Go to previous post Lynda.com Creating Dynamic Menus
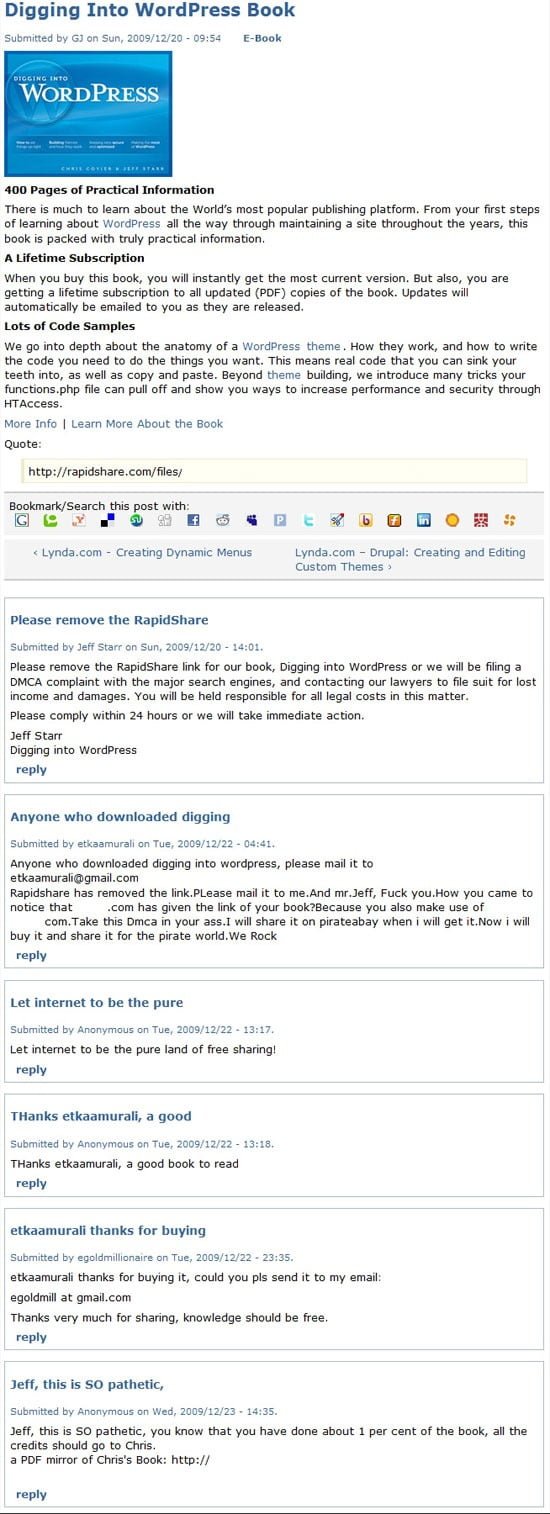Image resolution: width=550 pixels, height=1514 pixels. 142,552
